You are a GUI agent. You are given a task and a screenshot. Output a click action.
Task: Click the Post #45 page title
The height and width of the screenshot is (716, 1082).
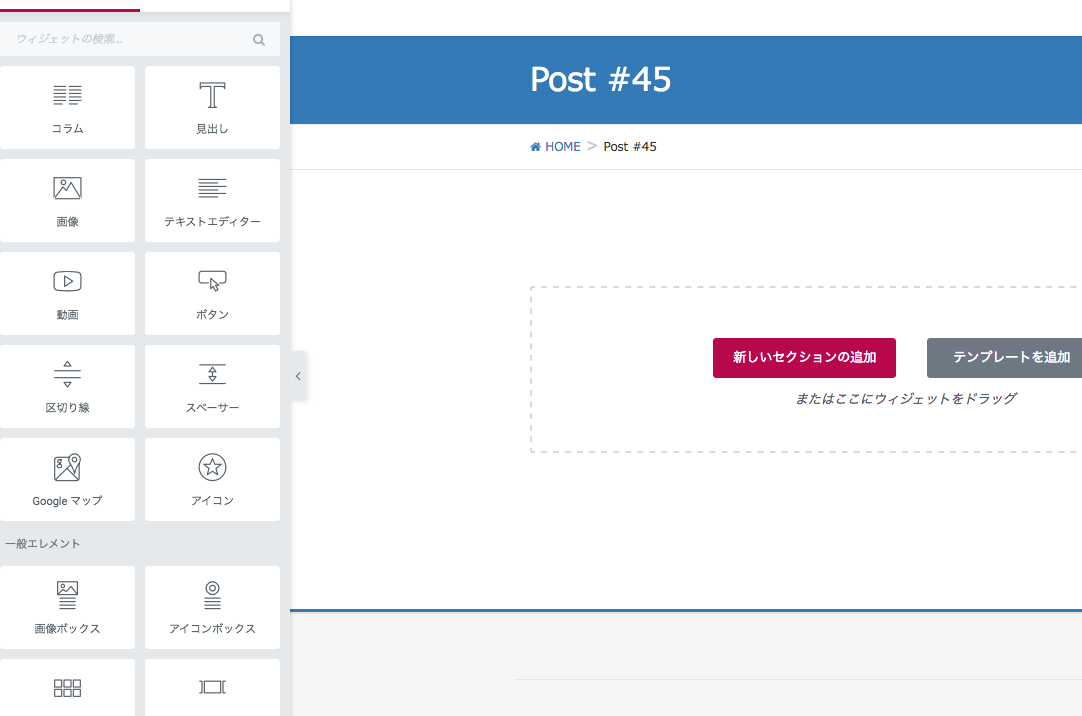click(600, 79)
